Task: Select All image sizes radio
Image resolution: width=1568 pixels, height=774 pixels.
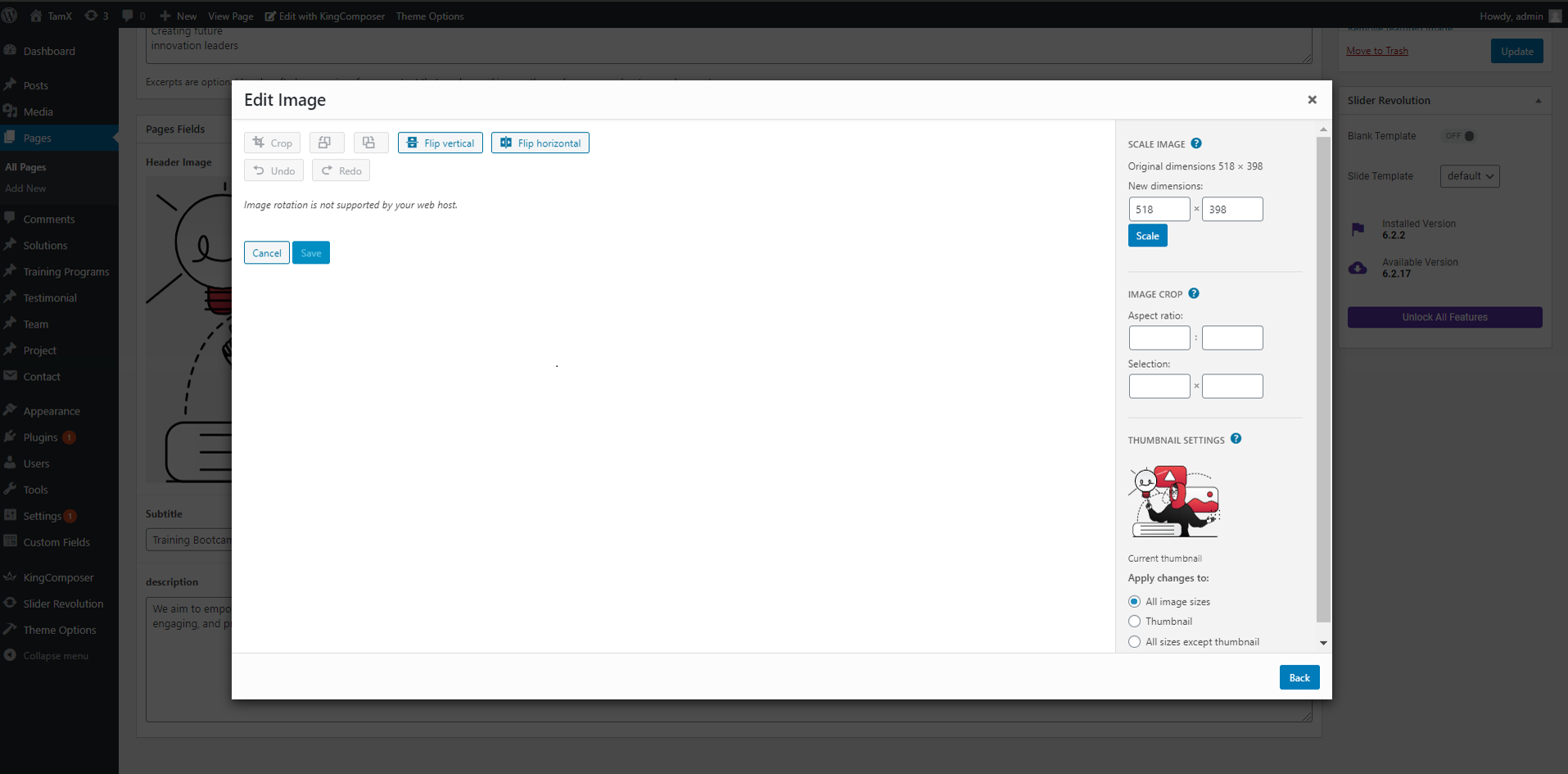Action: pyautogui.click(x=1134, y=601)
